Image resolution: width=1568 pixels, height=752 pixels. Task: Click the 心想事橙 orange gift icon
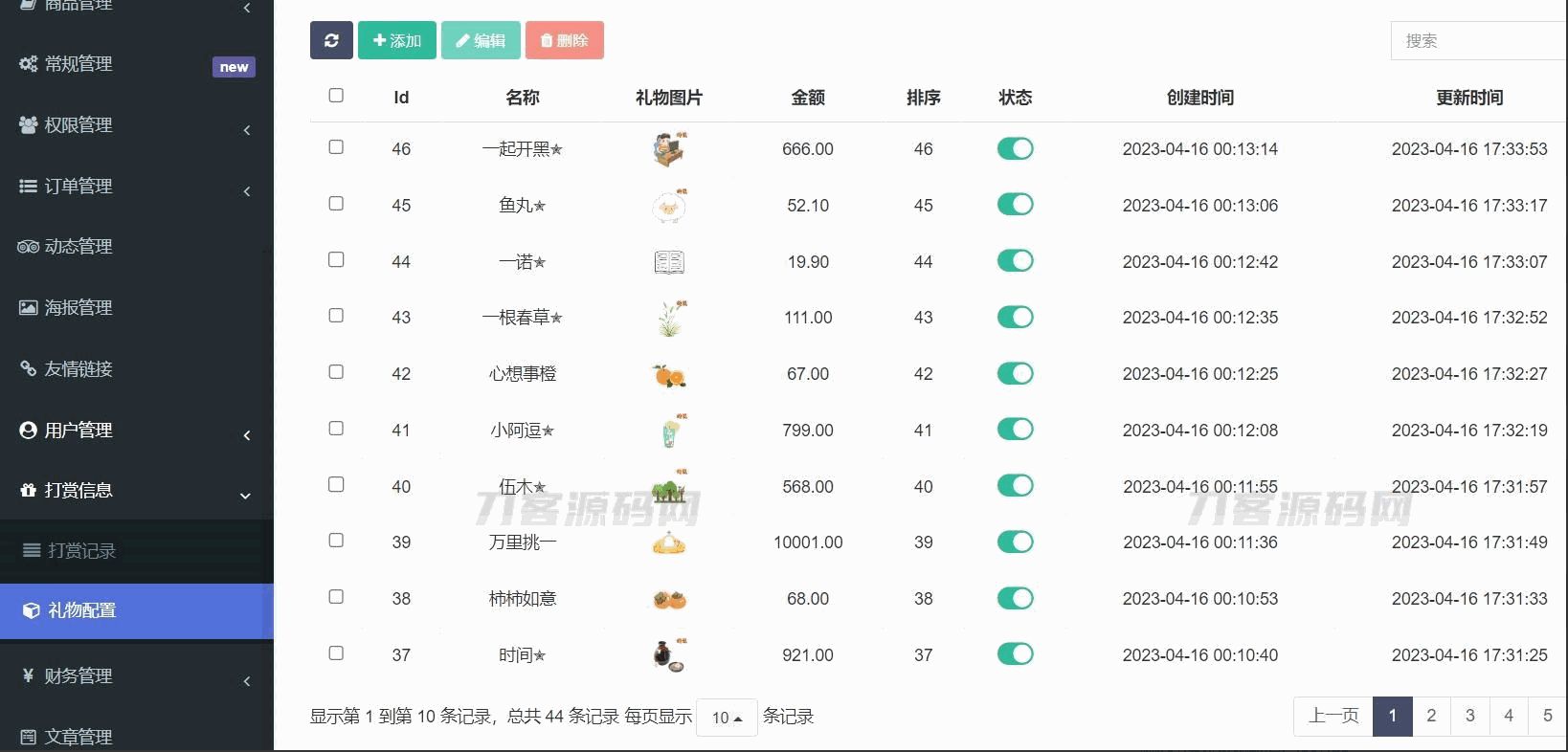669,375
